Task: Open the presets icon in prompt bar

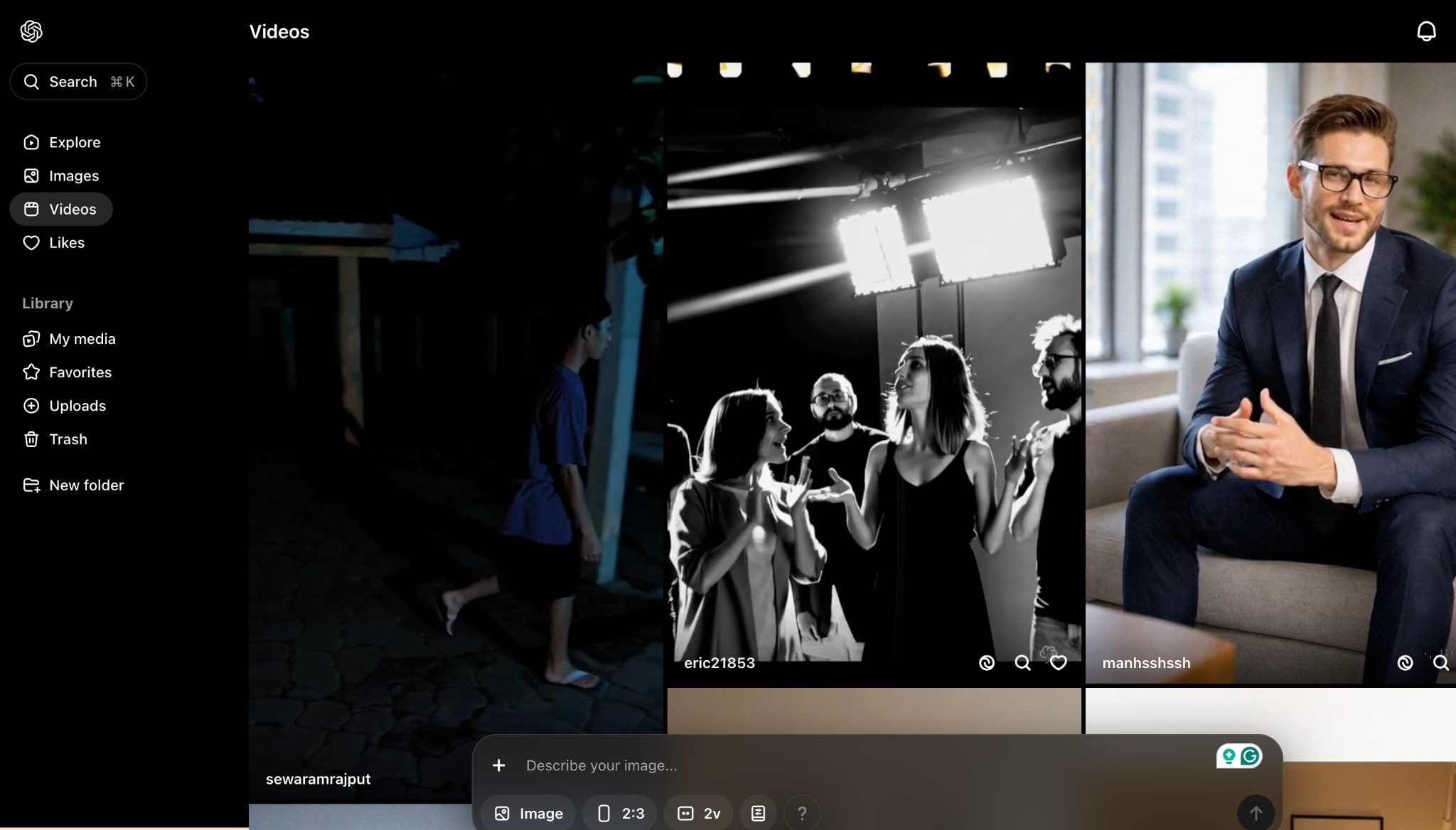Action: tap(758, 813)
